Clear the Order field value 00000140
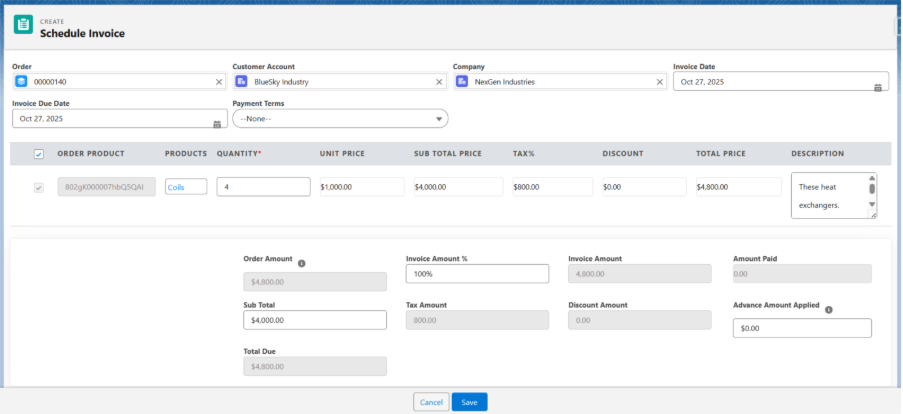The height and width of the screenshot is (414, 903). click(x=219, y=82)
